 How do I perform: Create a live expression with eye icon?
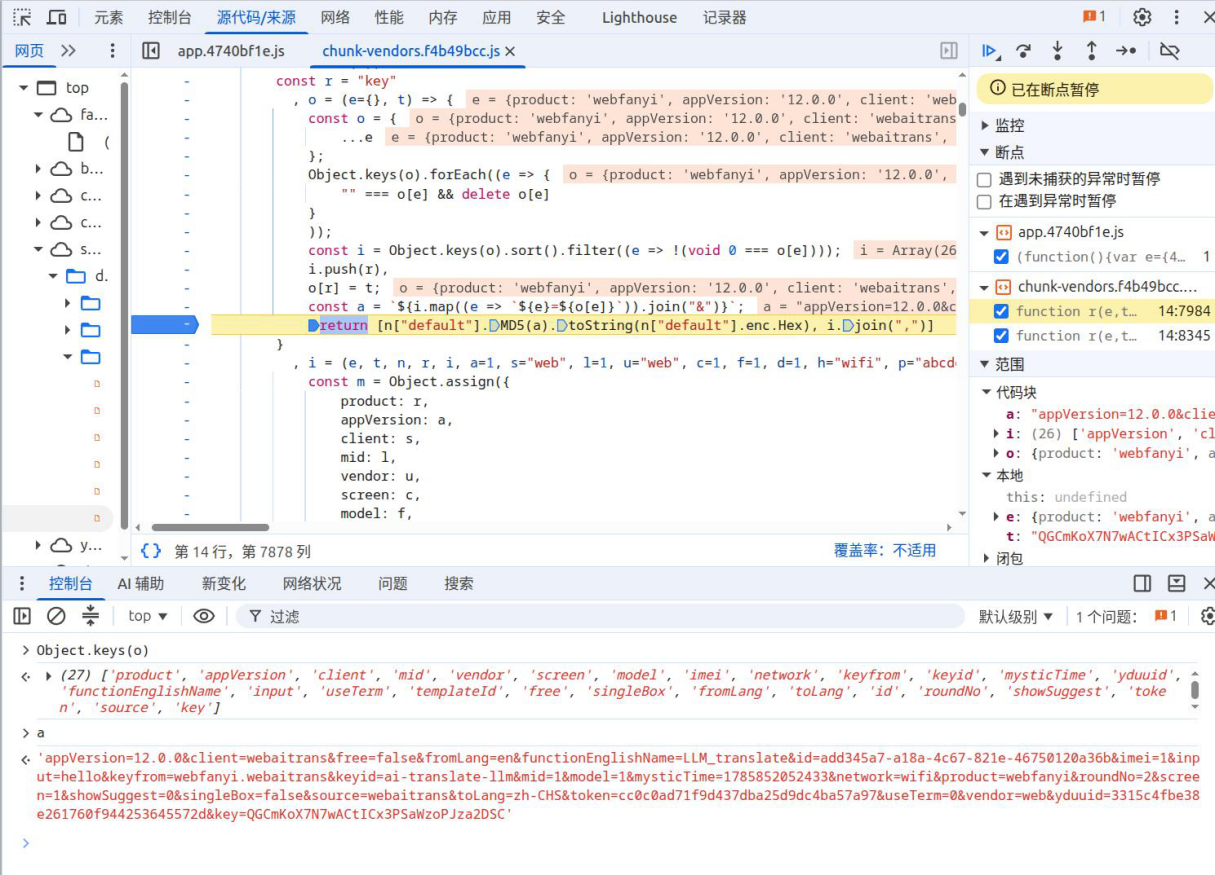(x=204, y=616)
